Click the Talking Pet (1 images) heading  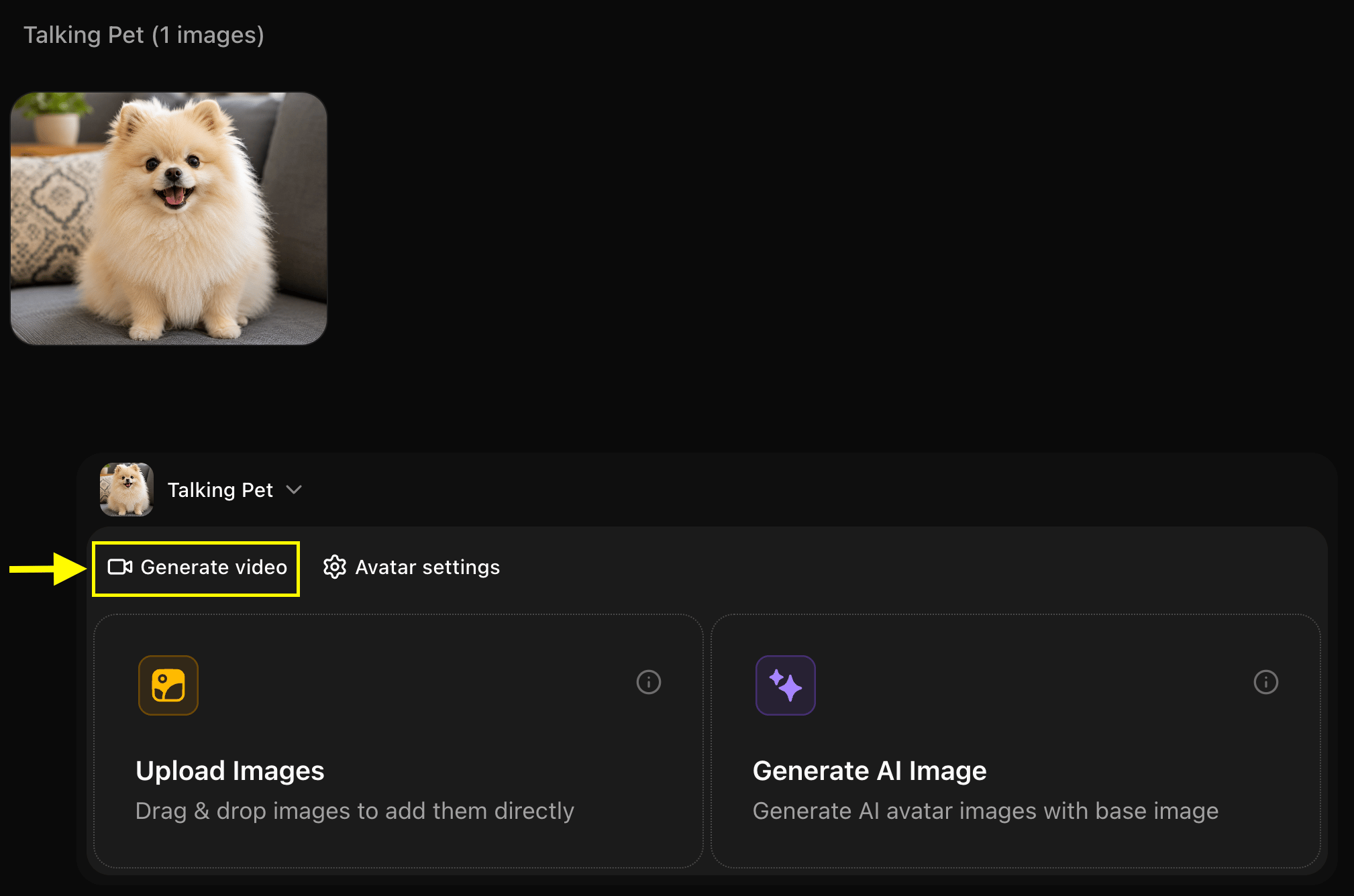coord(144,35)
